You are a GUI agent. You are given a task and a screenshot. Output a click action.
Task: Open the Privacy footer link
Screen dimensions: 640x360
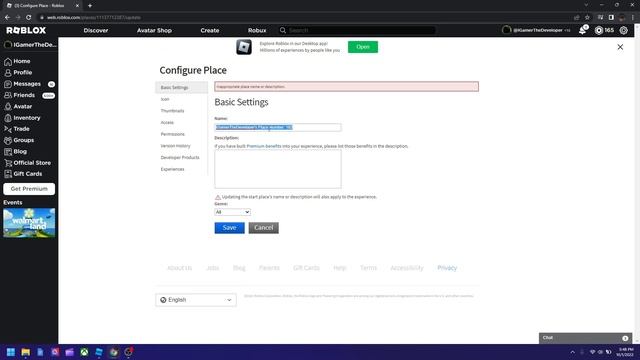(447, 268)
